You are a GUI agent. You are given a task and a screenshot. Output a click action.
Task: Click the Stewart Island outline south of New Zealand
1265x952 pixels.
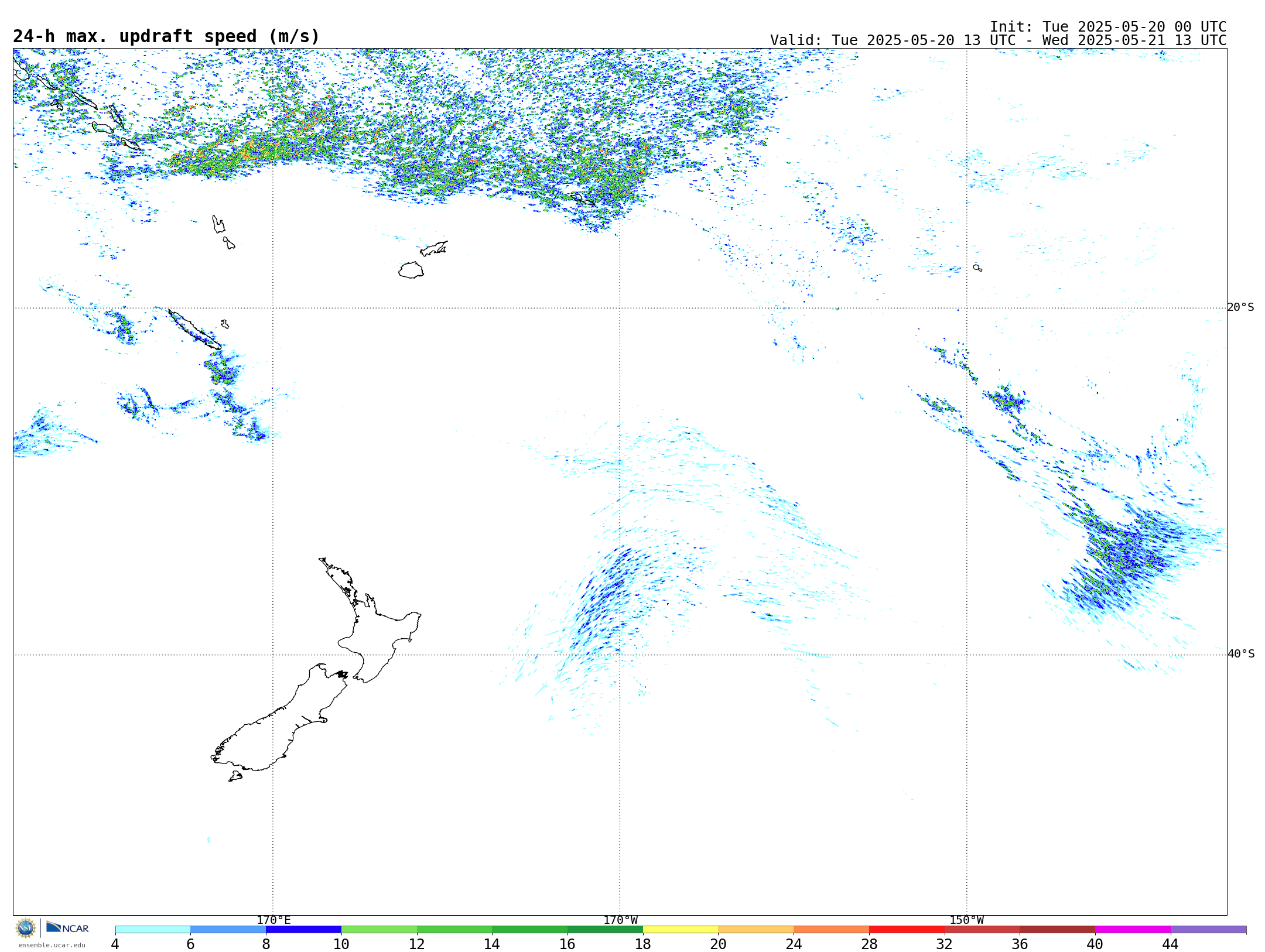pos(235,776)
